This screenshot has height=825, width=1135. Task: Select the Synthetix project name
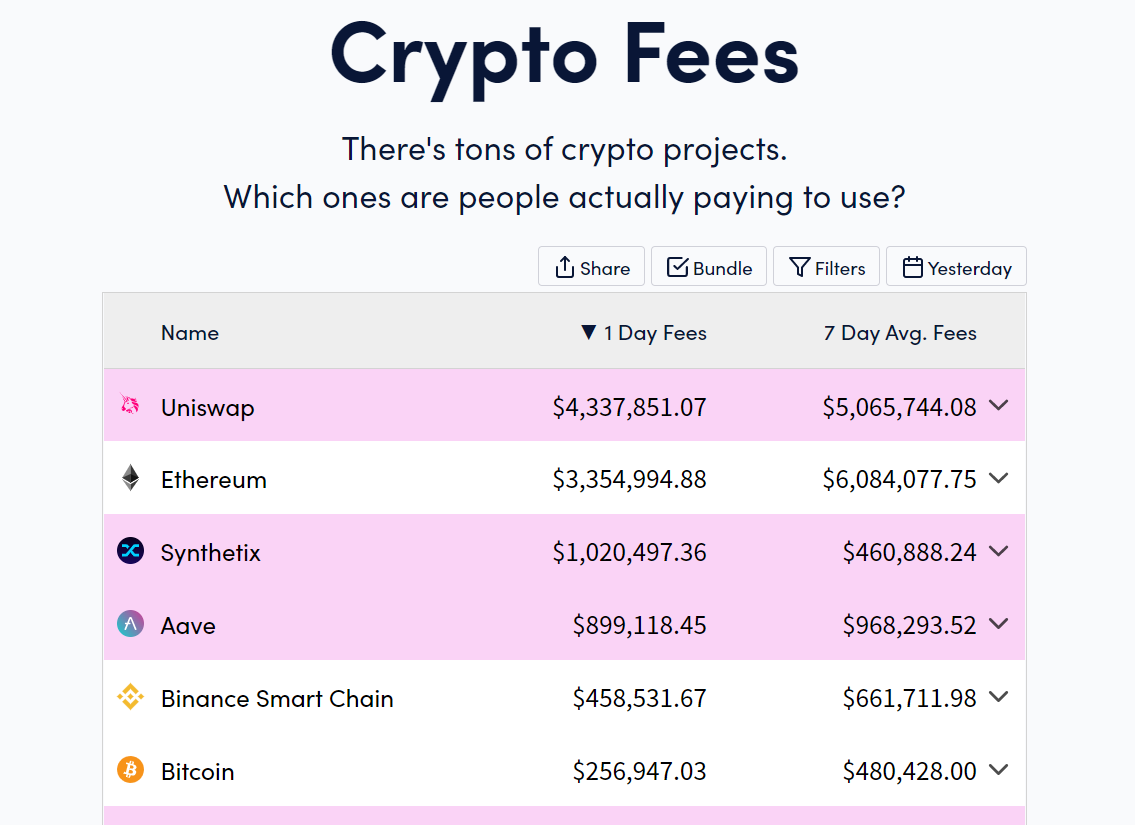[211, 553]
